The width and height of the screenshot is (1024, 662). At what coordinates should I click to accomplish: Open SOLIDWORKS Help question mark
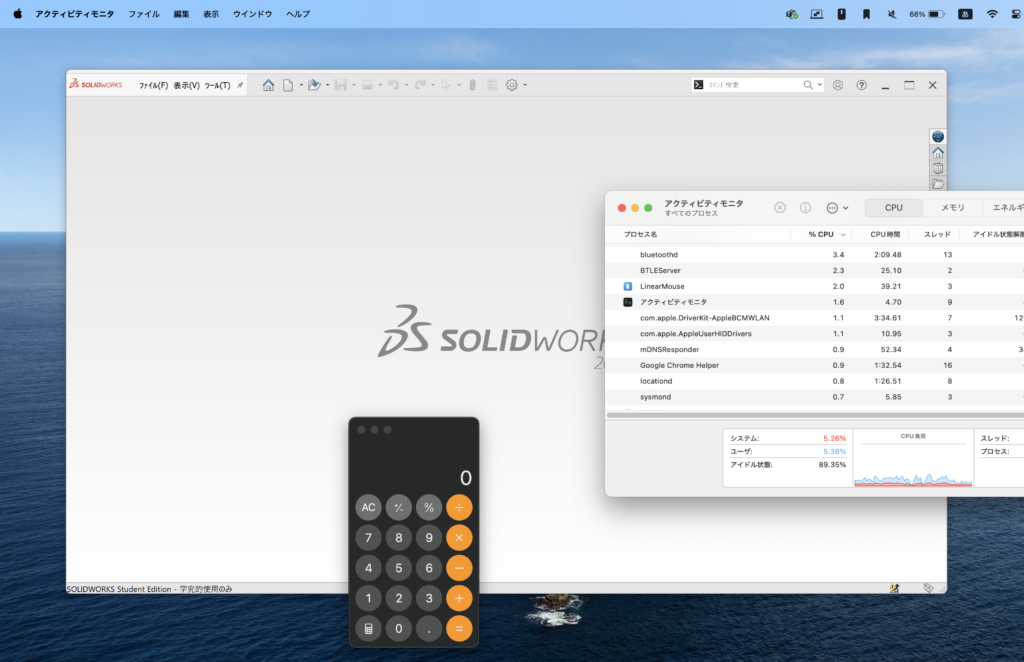pyautogui.click(x=862, y=85)
